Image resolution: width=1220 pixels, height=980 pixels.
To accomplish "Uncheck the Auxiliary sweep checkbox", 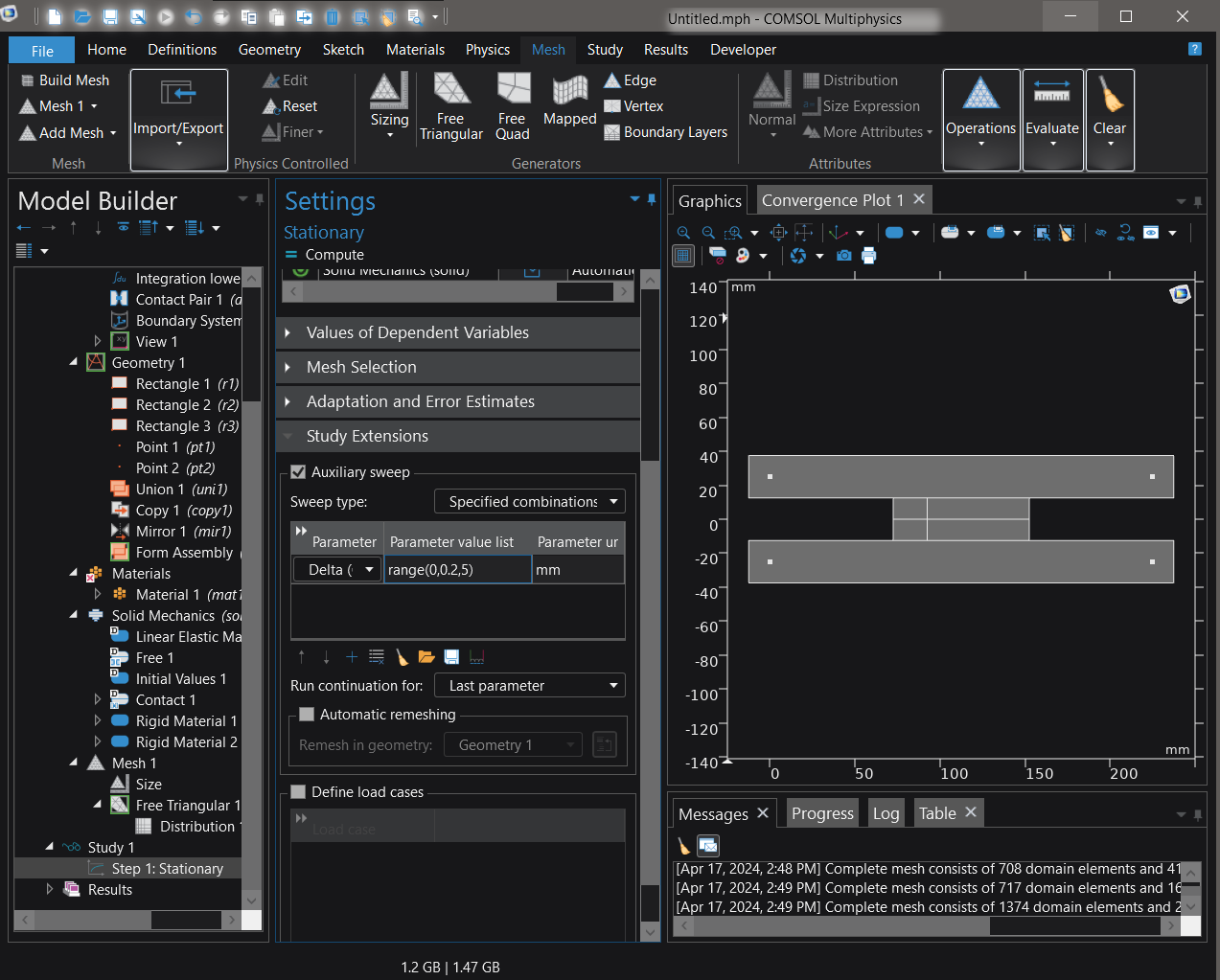I will 298,472.
